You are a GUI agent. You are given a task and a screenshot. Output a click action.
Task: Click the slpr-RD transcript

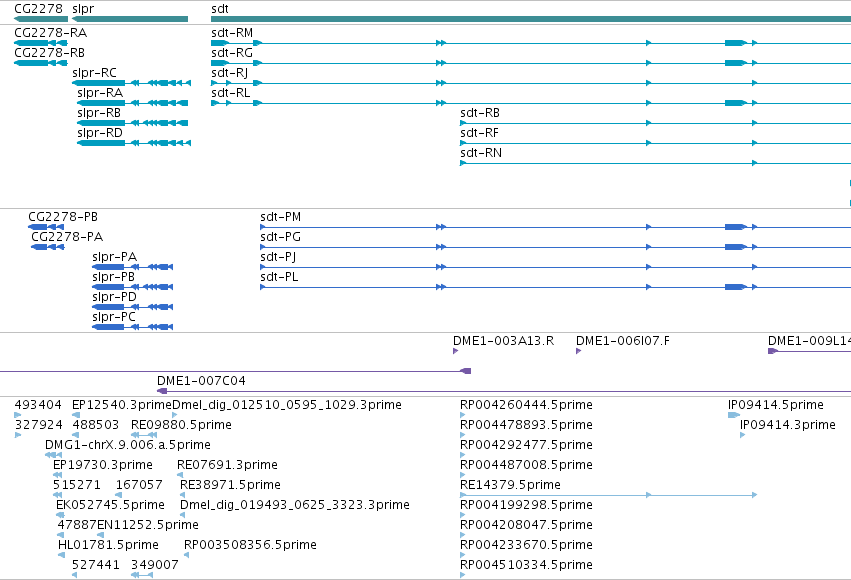click(134, 143)
